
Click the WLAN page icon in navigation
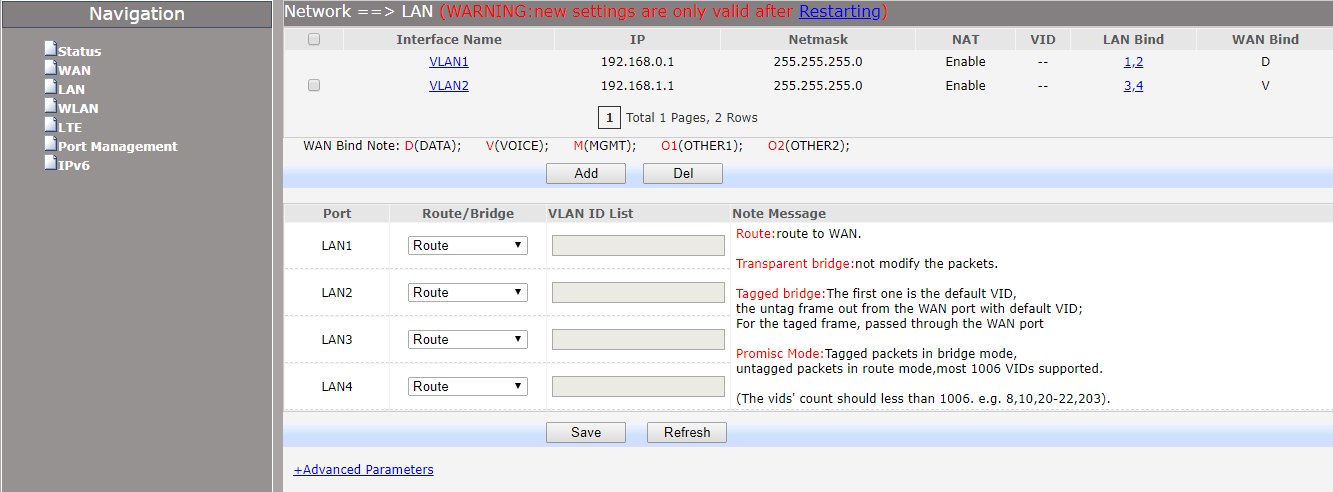point(50,106)
